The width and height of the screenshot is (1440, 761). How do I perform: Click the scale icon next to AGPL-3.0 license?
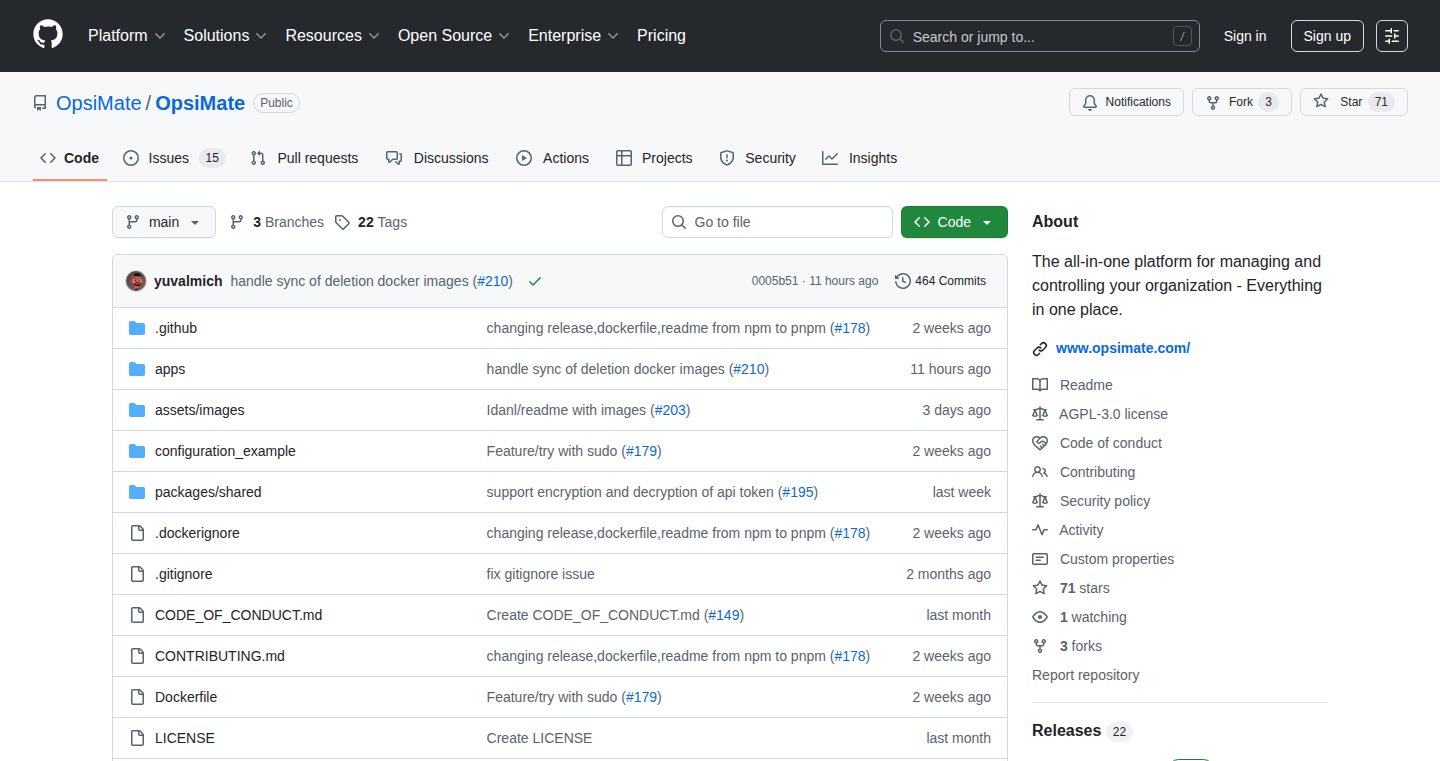[x=1040, y=414]
